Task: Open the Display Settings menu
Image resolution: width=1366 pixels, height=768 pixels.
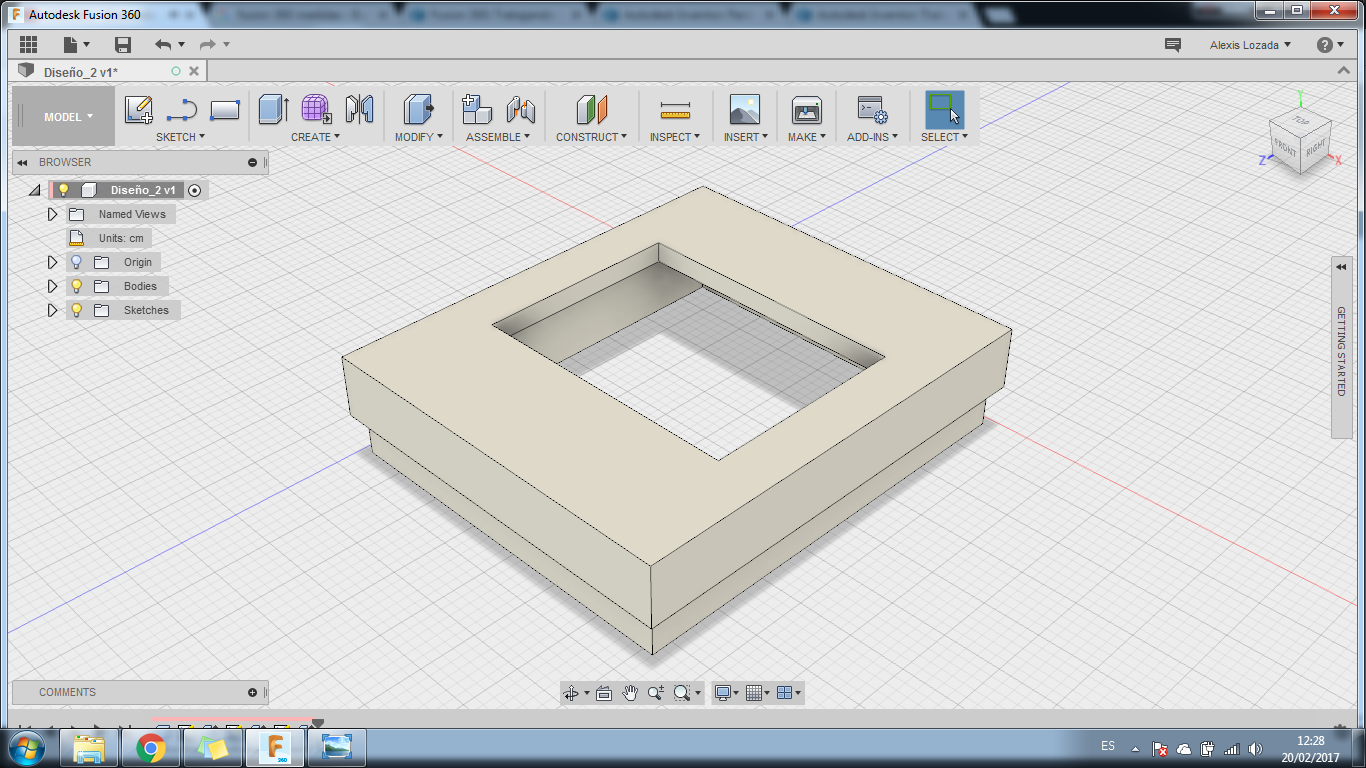Action: click(x=726, y=692)
